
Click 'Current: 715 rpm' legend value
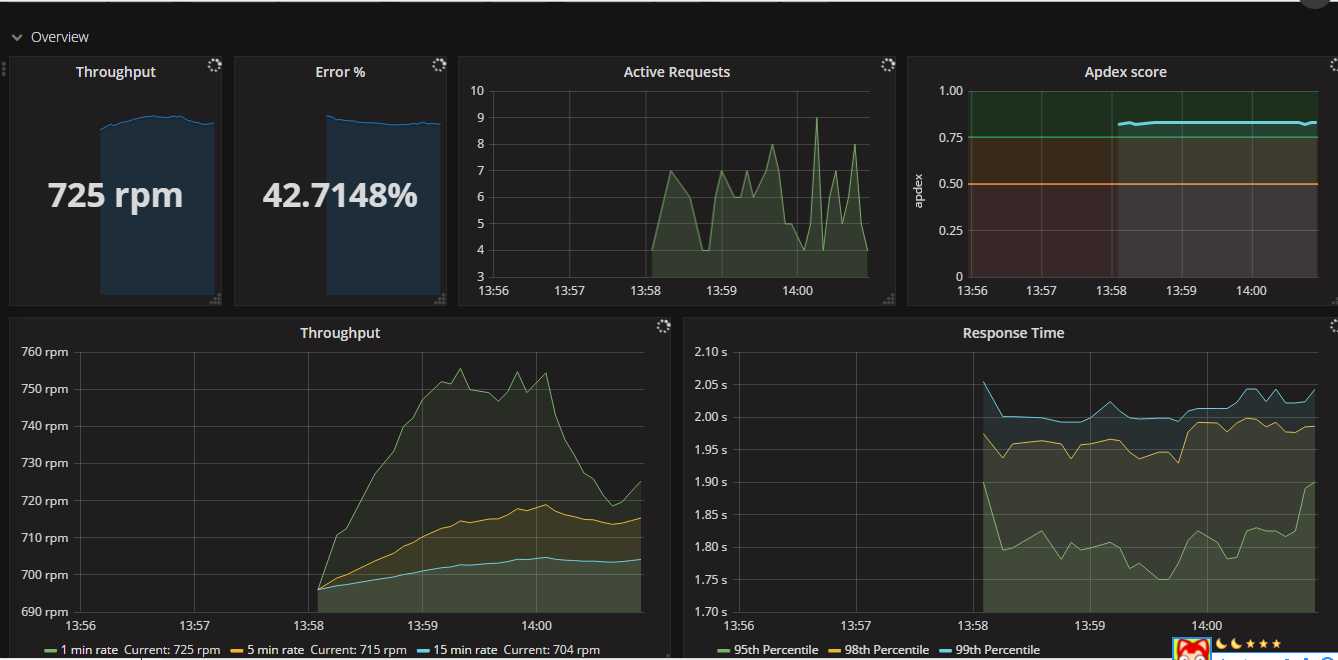click(358, 650)
